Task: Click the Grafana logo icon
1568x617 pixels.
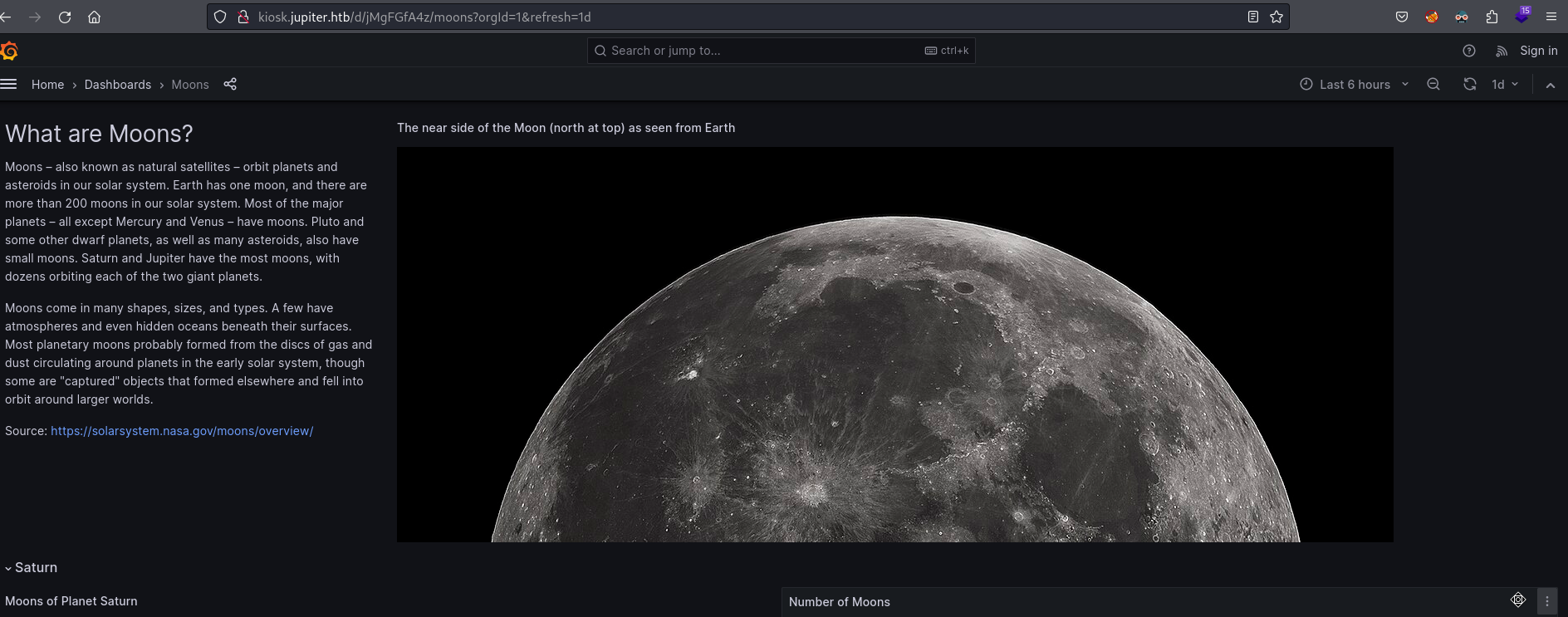Action: (9, 51)
